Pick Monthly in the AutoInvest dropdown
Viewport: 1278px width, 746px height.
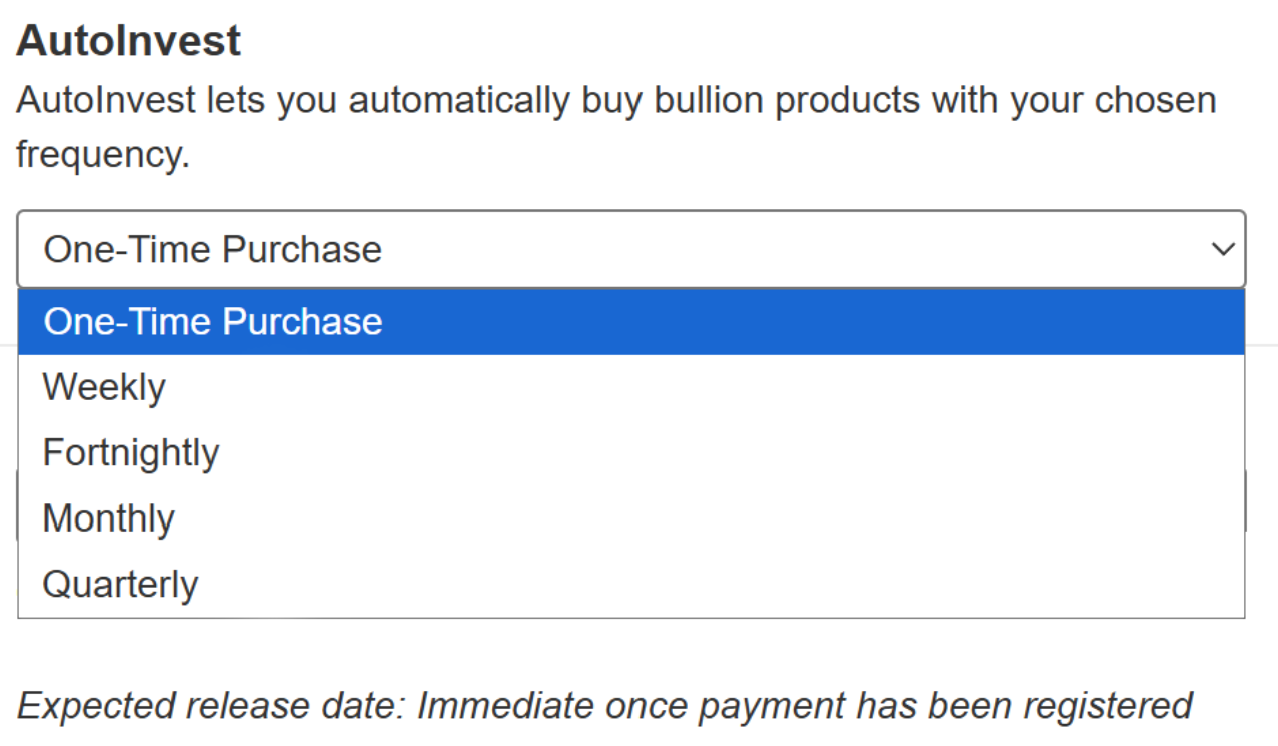pyautogui.click(x=108, y=519)
